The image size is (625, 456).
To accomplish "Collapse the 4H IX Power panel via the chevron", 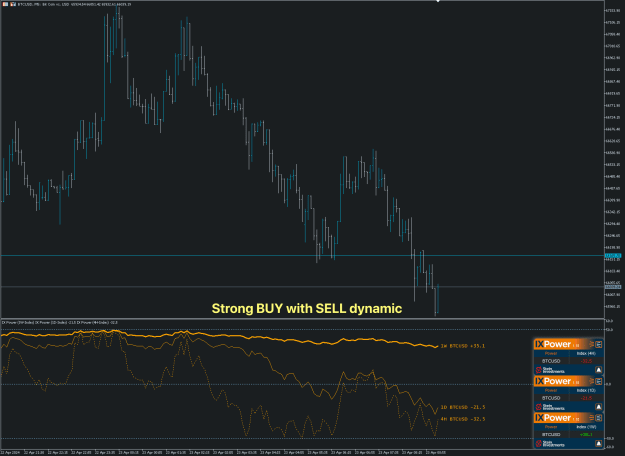I will [592, 344].
